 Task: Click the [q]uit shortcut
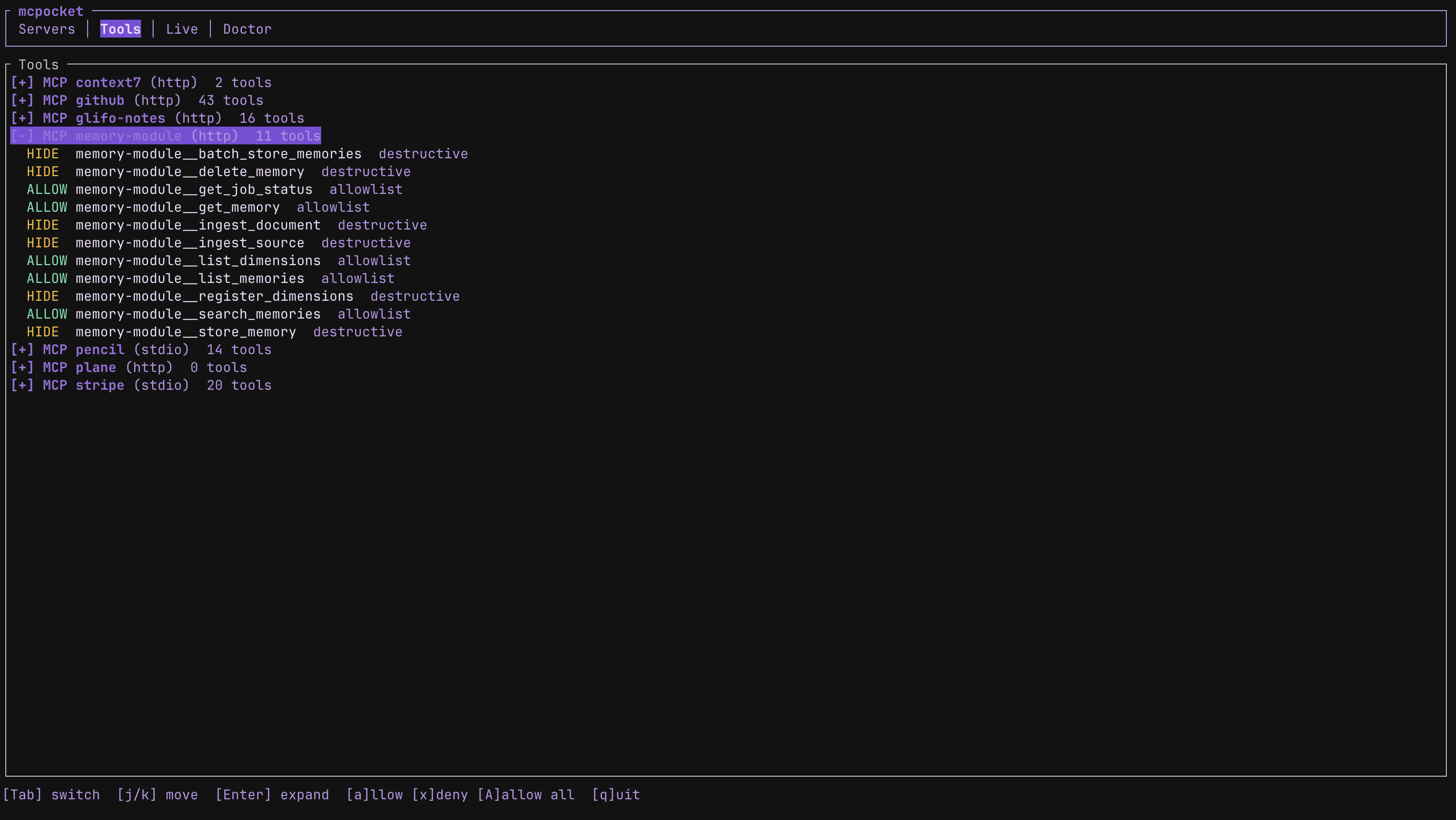click(x=615, y=794)
